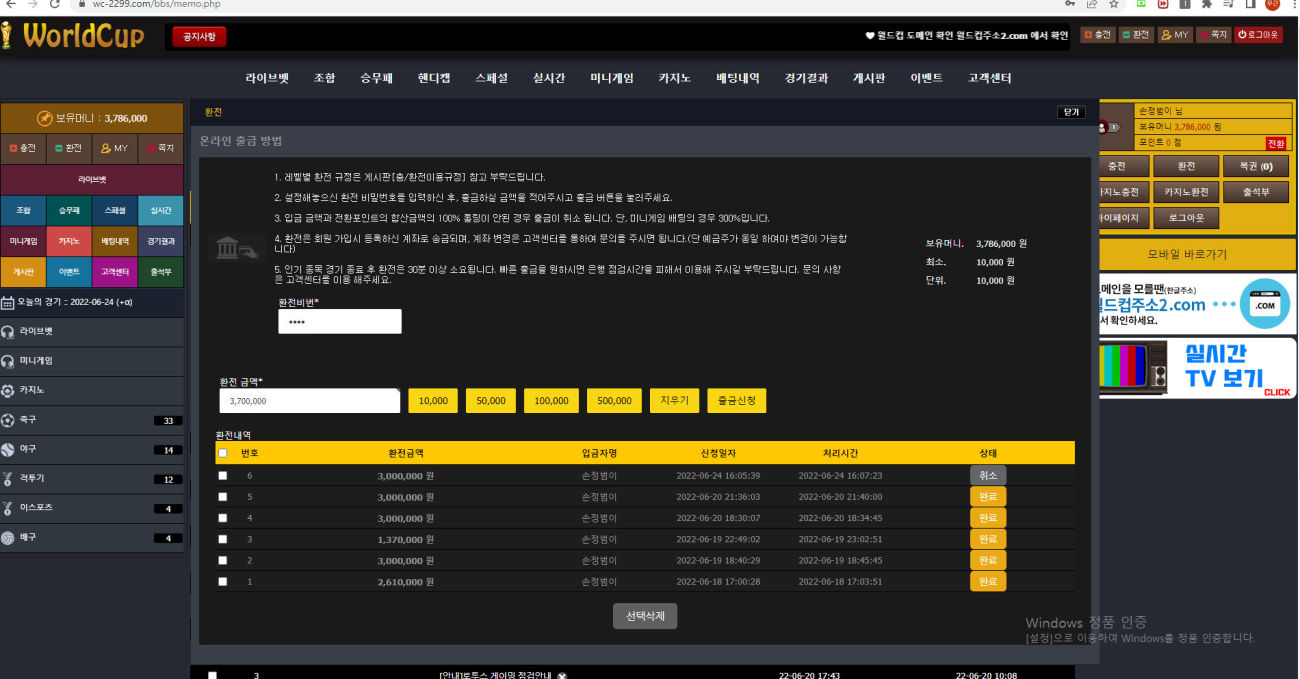Click the 선택삭제 delete selected button
This screenshot has width=1300, height=679.
click(645, 616)
